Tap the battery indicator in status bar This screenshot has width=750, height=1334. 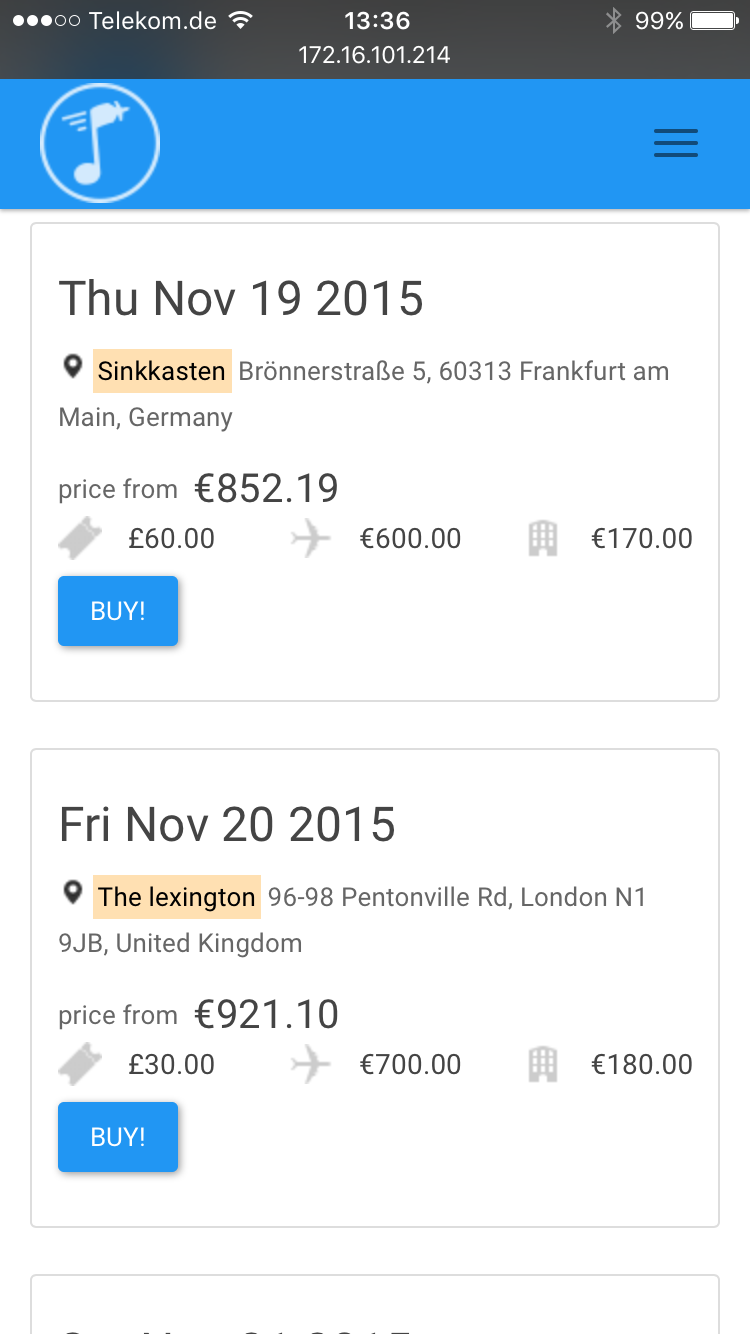(713, 21)
